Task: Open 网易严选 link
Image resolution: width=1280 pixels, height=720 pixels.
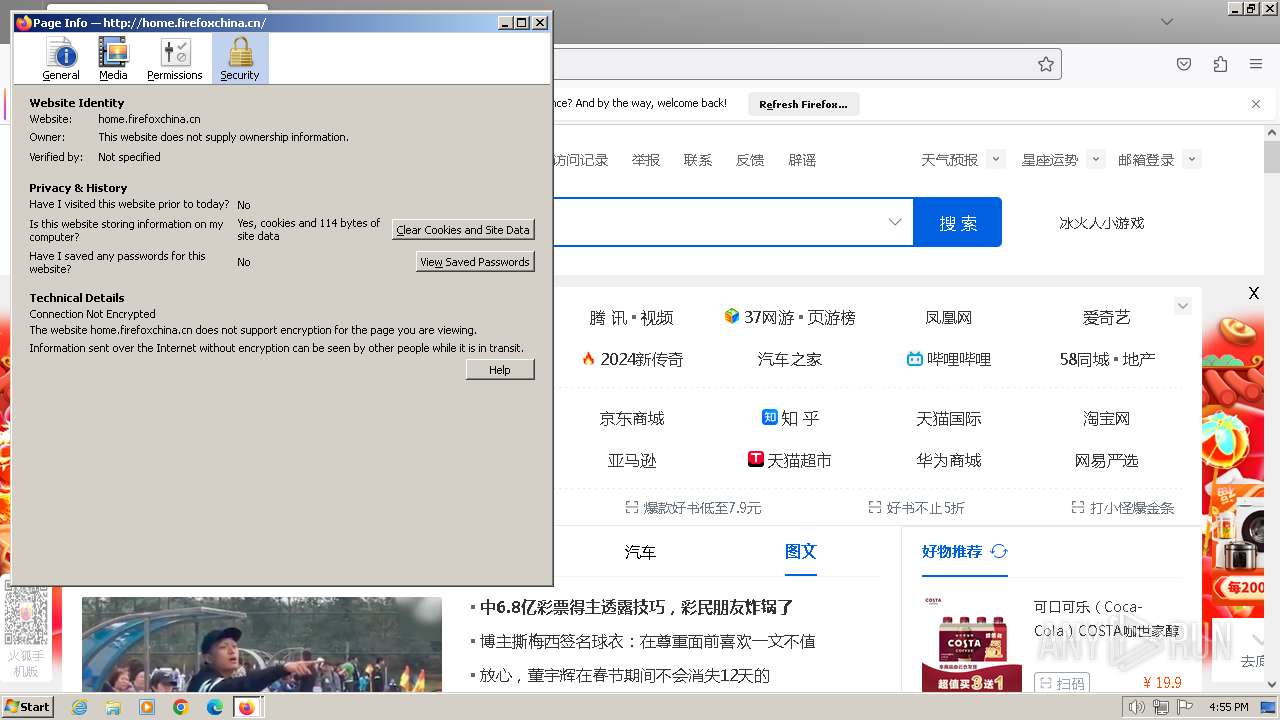Action: 1106,461
